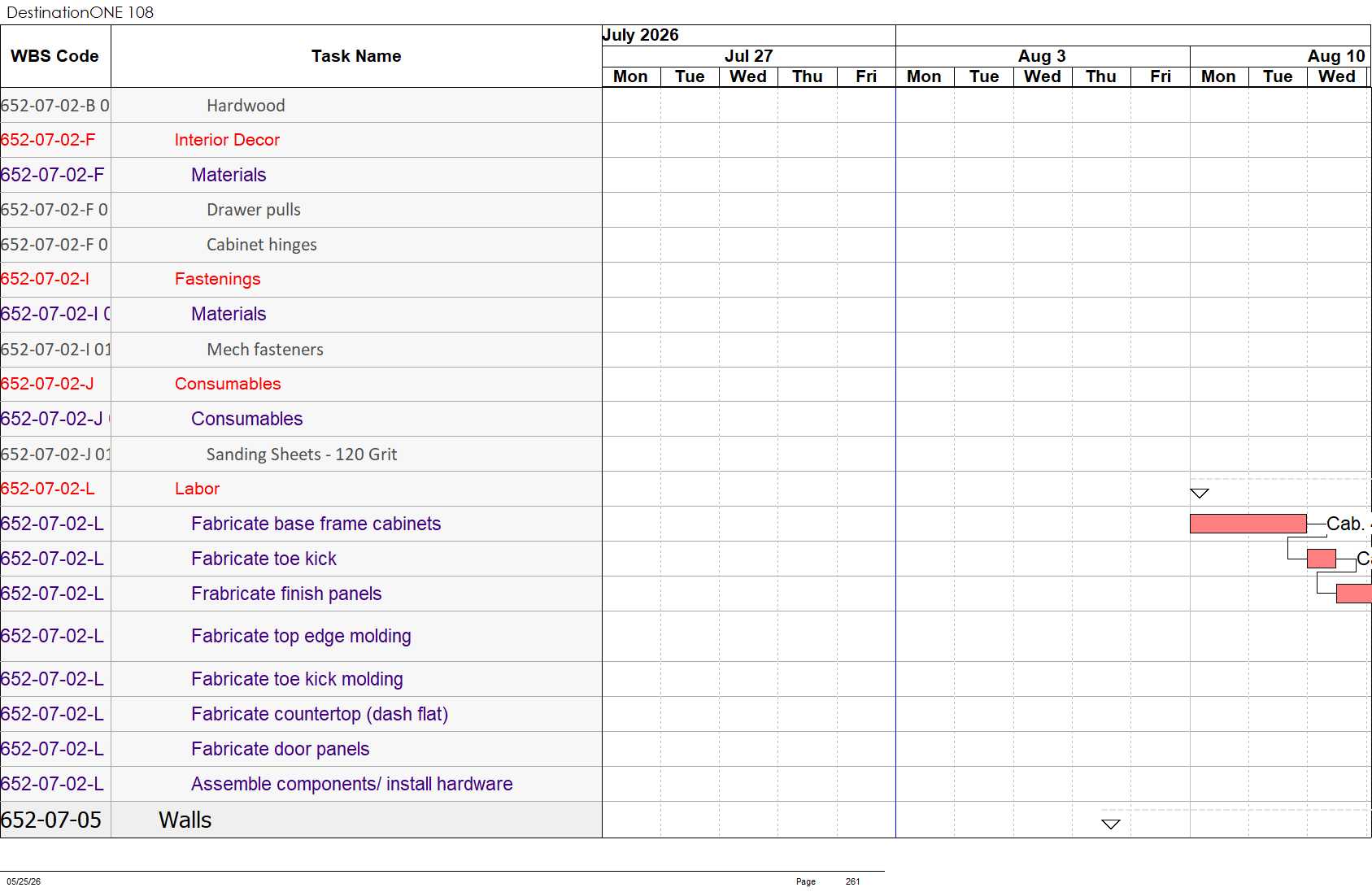Select the Mech fasteners task
Viewport: 1372px width, 892px height.
click(x=265, y=350)
